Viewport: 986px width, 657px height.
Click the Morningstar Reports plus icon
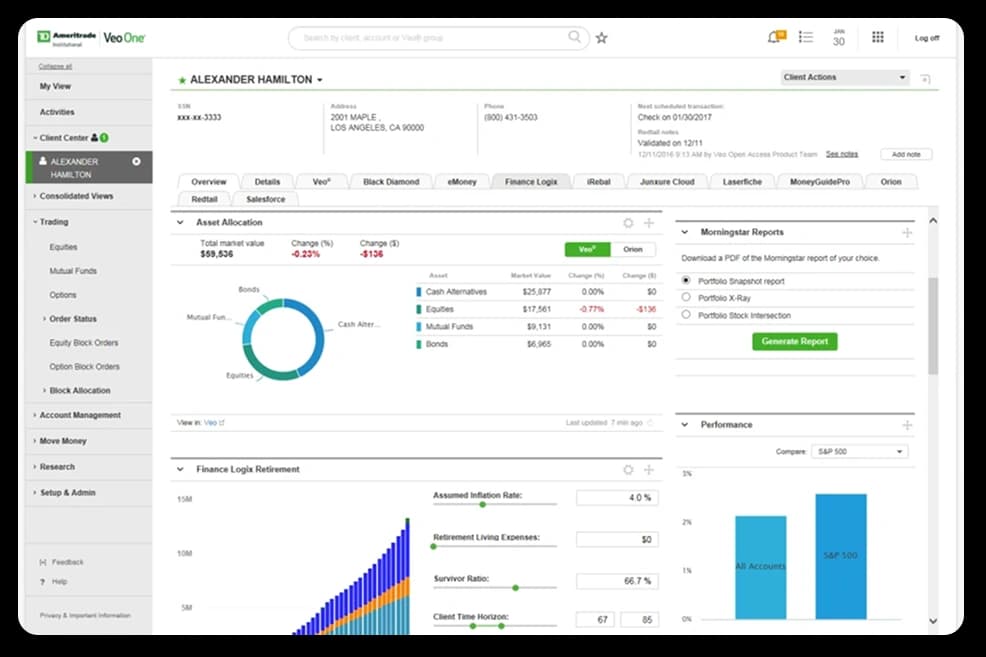[x=907, y=233]
